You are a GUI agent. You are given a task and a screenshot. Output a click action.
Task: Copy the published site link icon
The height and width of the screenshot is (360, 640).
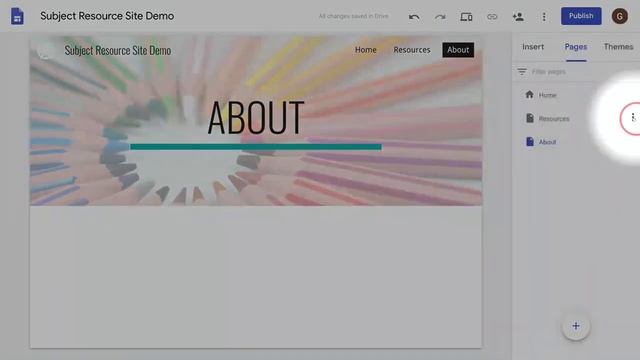(x=492, y=17)
